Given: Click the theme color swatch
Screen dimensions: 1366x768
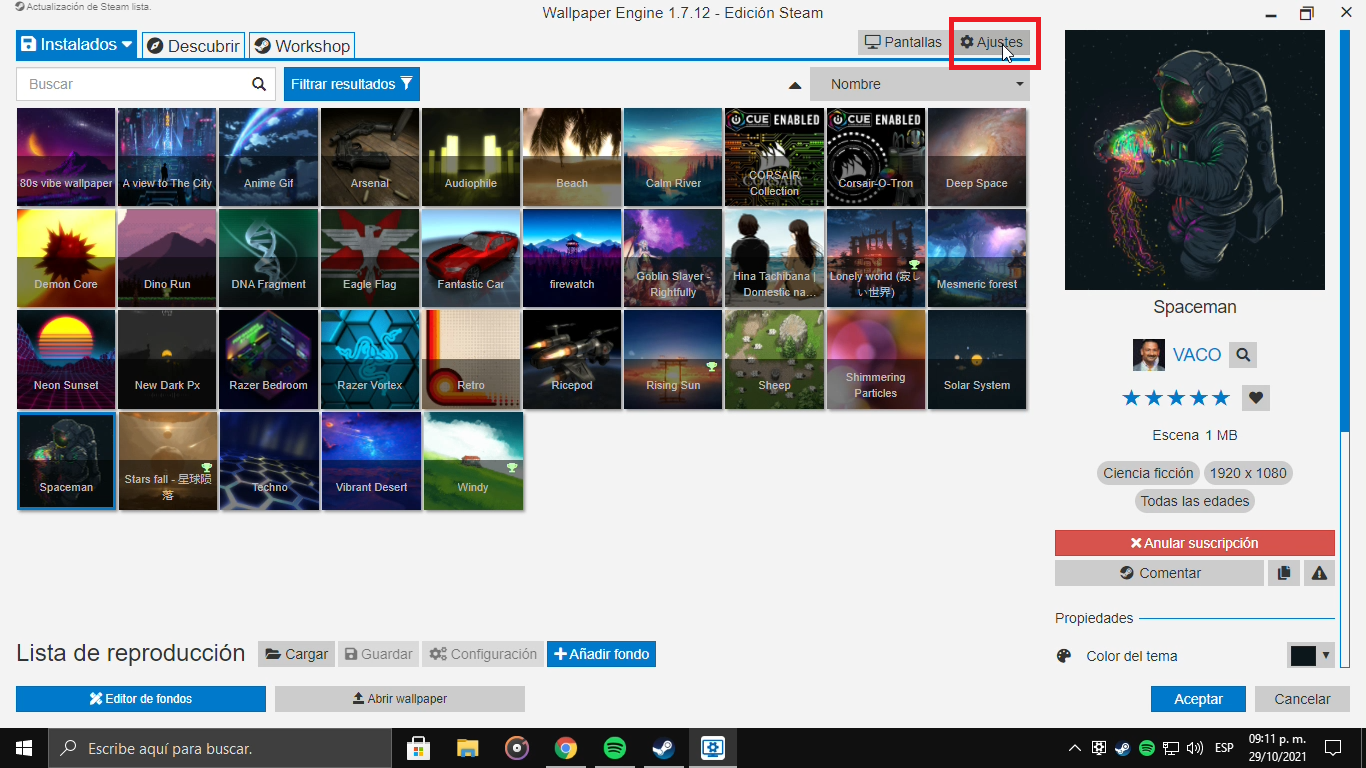Looking at the screenshot, I should pyautogui.click(x=1303, y=656).
